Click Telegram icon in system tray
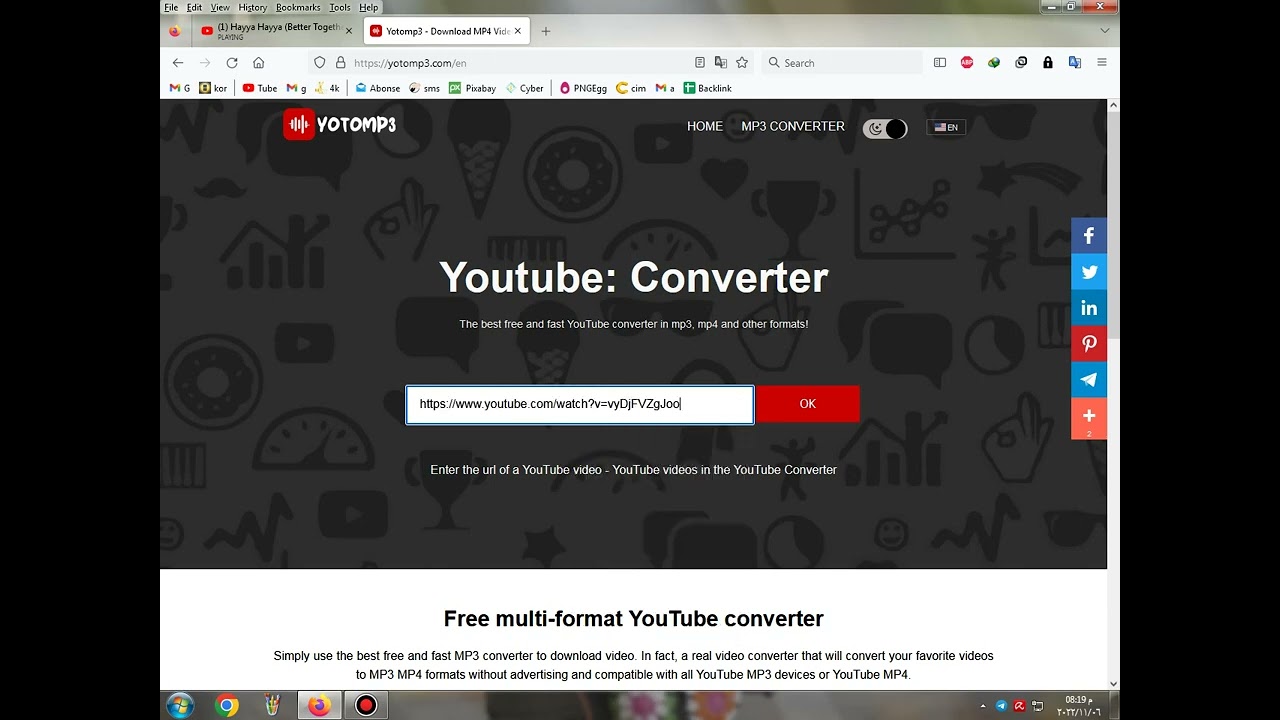Screen dimensions: 1280x720 pyautogui.click(x=1002, y=706)
